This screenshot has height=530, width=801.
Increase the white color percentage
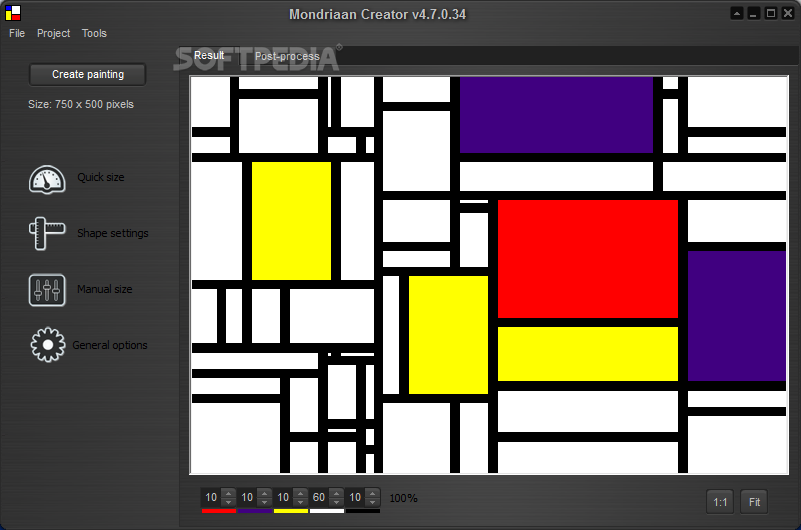(x=337, y=493)
